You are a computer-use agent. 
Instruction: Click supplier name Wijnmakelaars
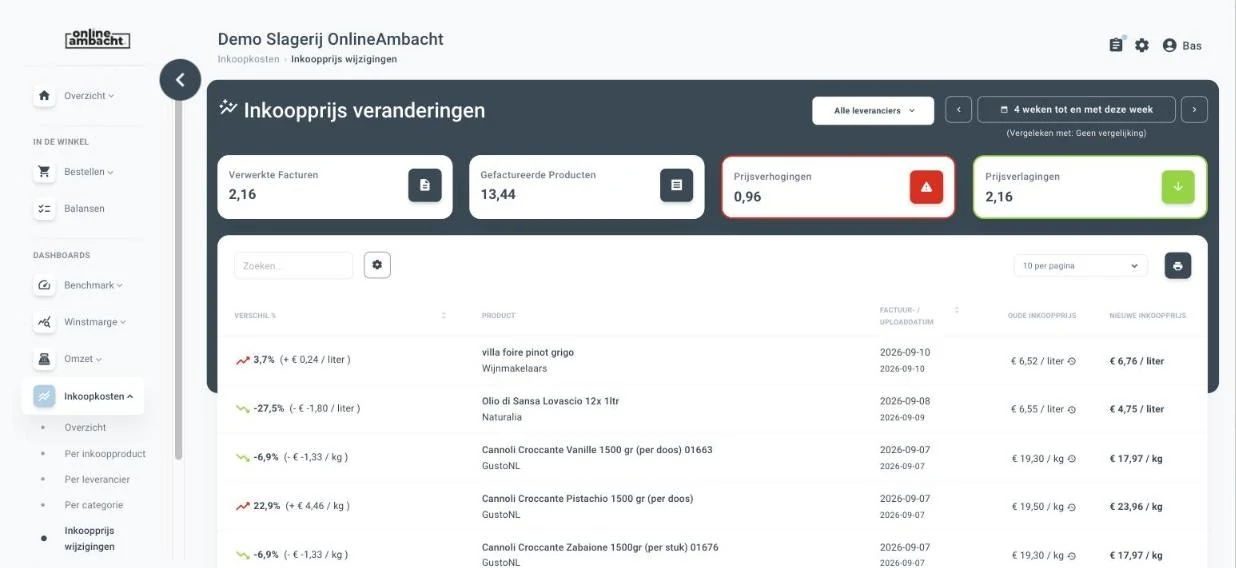point(514,368)
